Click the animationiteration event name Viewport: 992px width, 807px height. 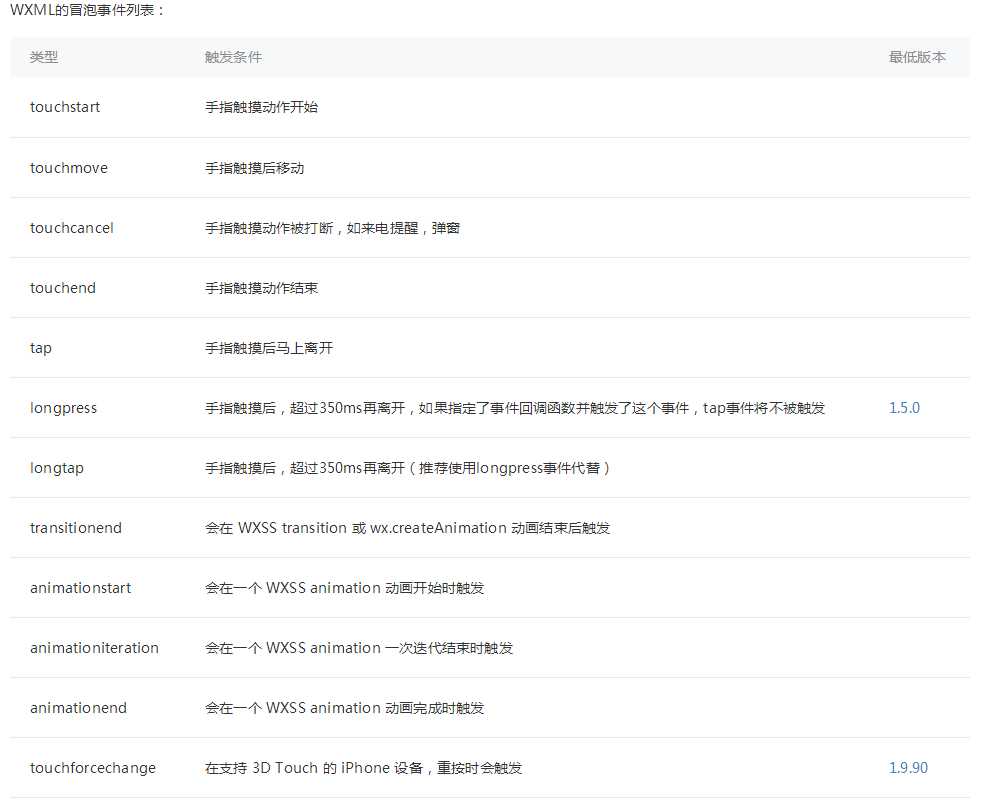tap(94, 648)
